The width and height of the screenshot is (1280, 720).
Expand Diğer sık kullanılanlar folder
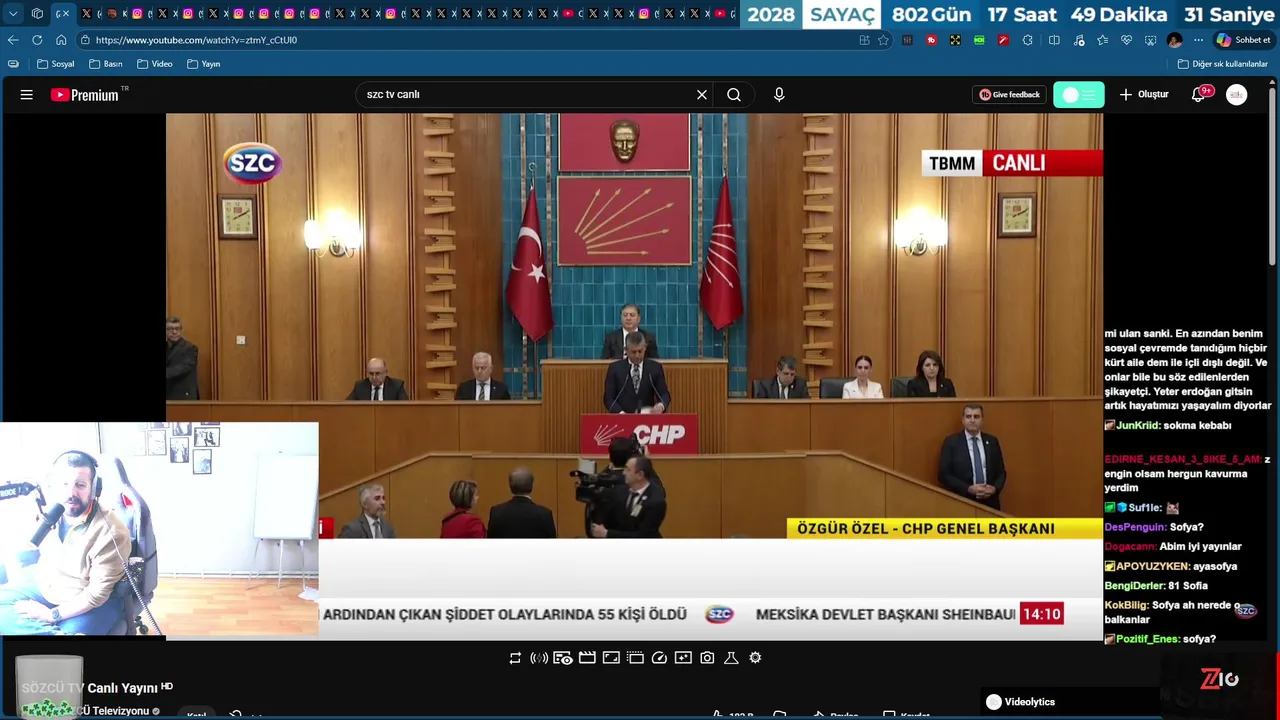click(x=1223, y=64)
